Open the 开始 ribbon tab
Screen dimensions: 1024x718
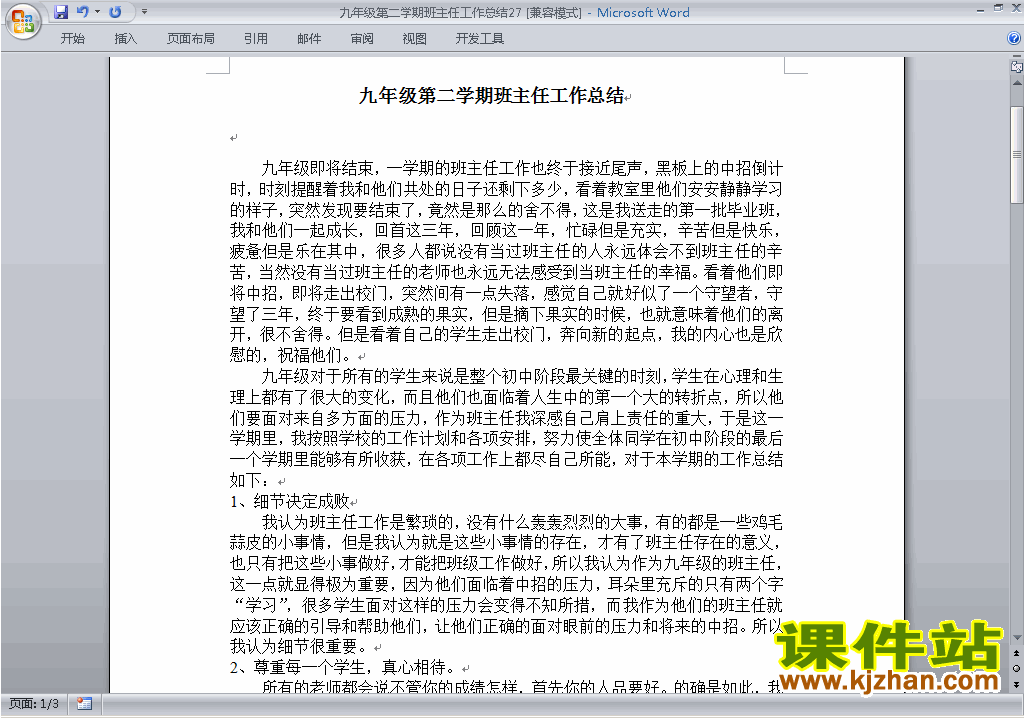click(72, 39)
